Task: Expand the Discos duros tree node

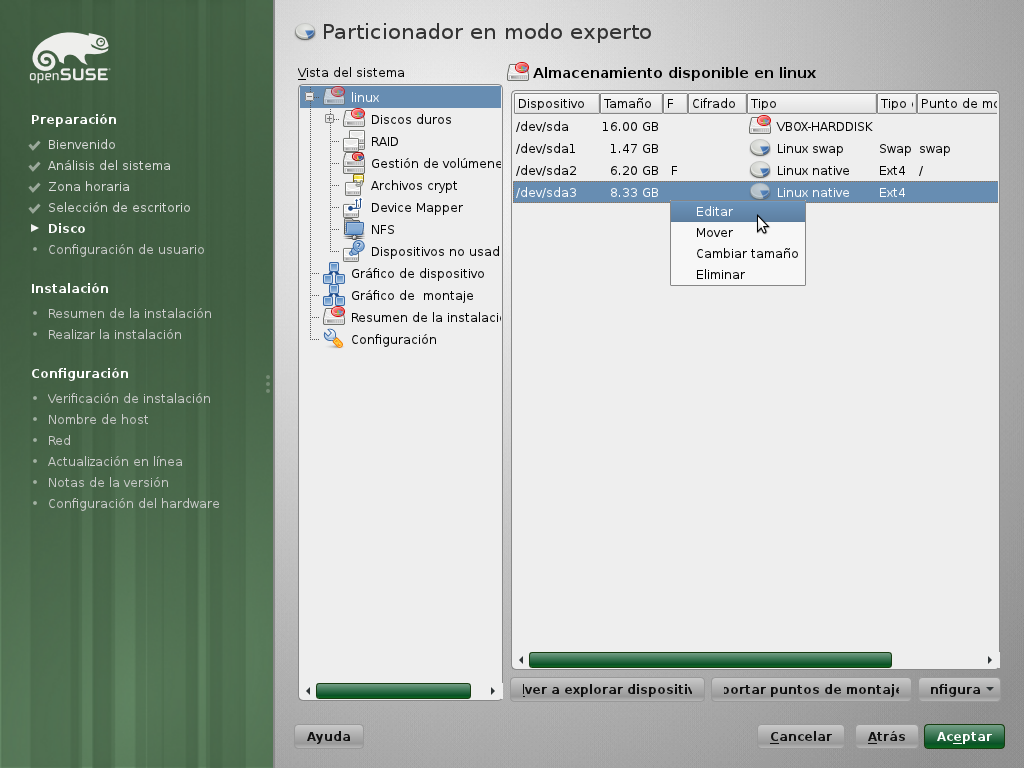Action: (x=329, y=119)
